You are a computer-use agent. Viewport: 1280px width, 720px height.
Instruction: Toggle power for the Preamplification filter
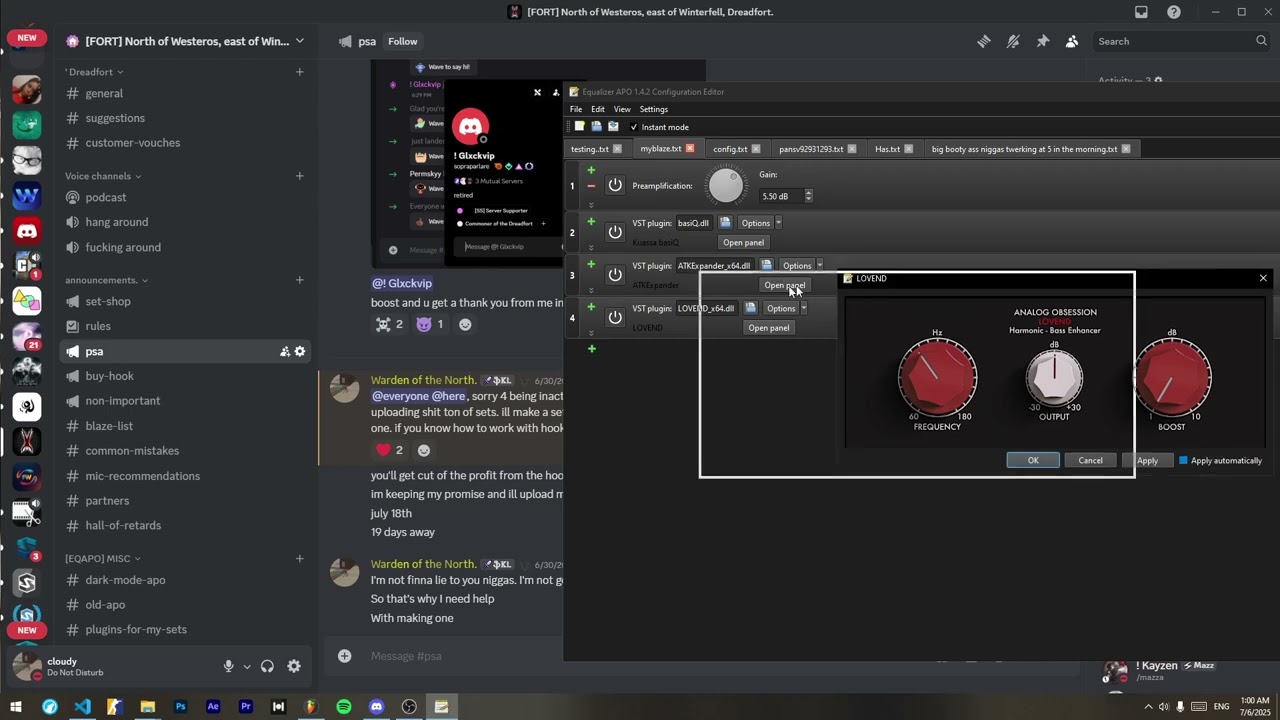615,186
